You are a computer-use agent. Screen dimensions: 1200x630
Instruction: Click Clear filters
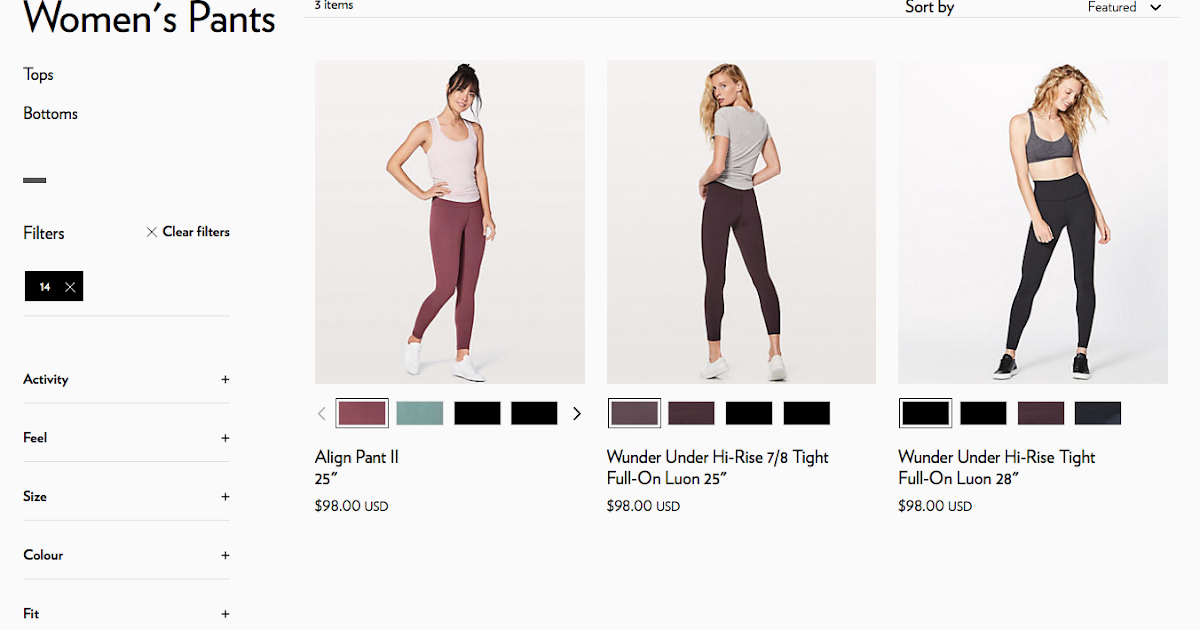tap(195, 231)
